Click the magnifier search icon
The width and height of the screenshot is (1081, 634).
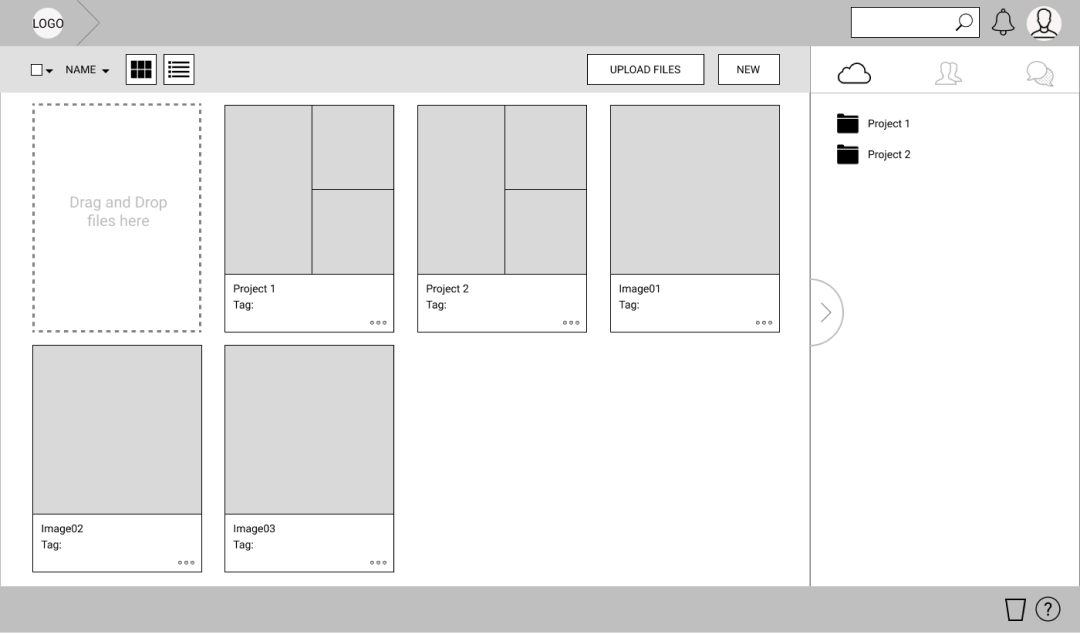point(964,22)
